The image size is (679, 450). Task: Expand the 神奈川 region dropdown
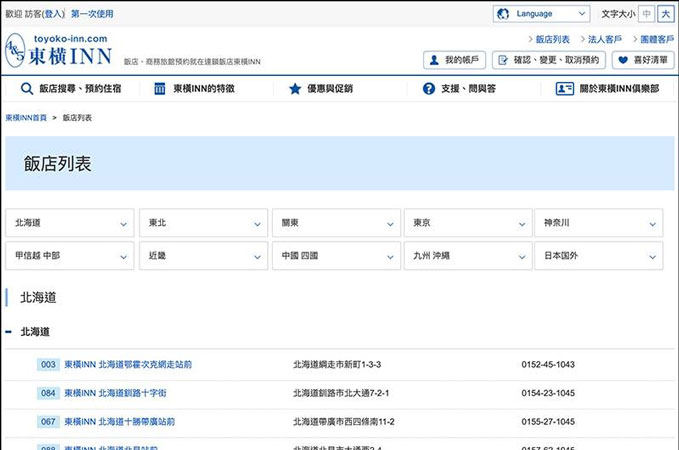(599, 223)
